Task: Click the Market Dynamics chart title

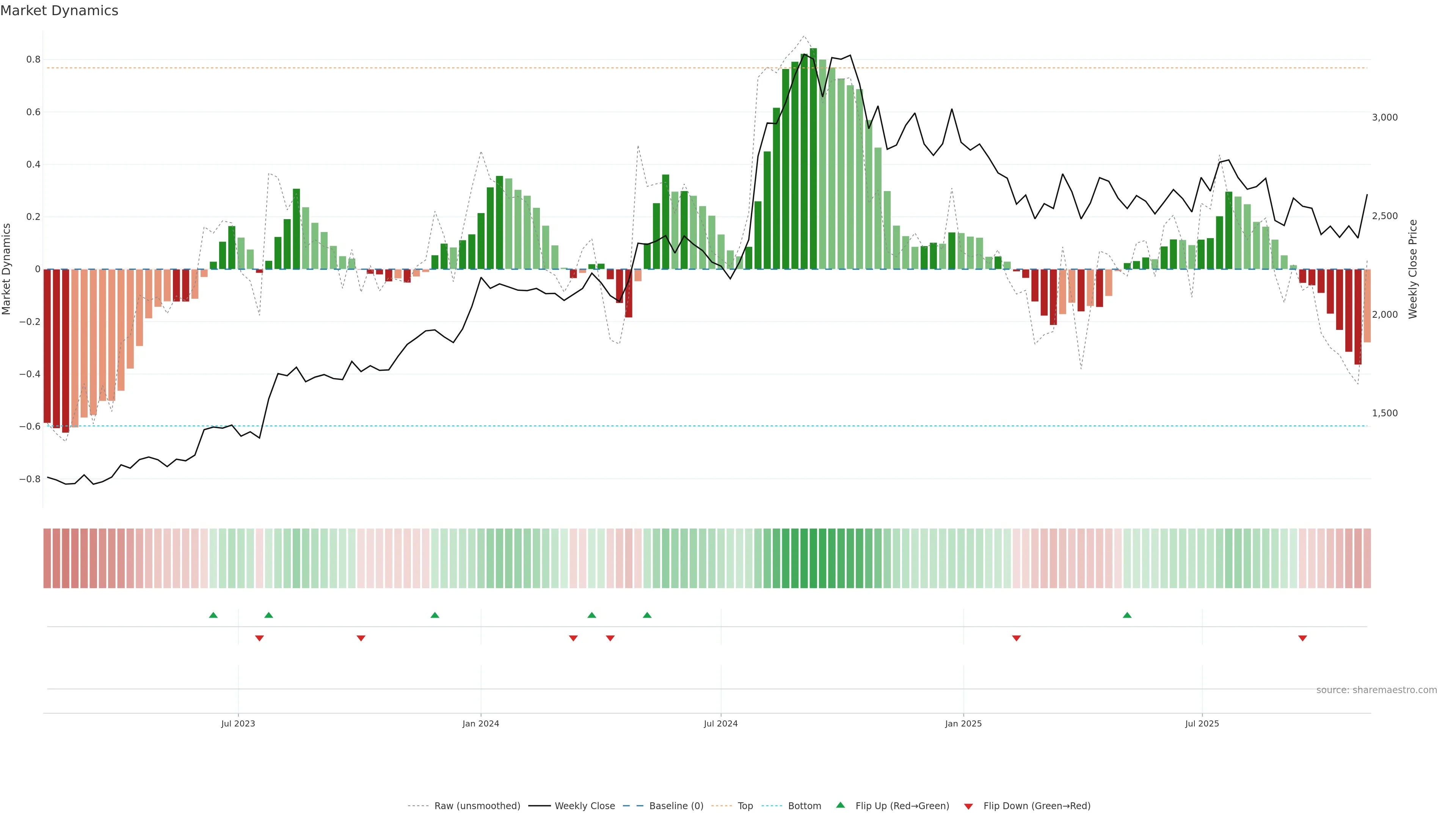Action: (x=60, y=11)
